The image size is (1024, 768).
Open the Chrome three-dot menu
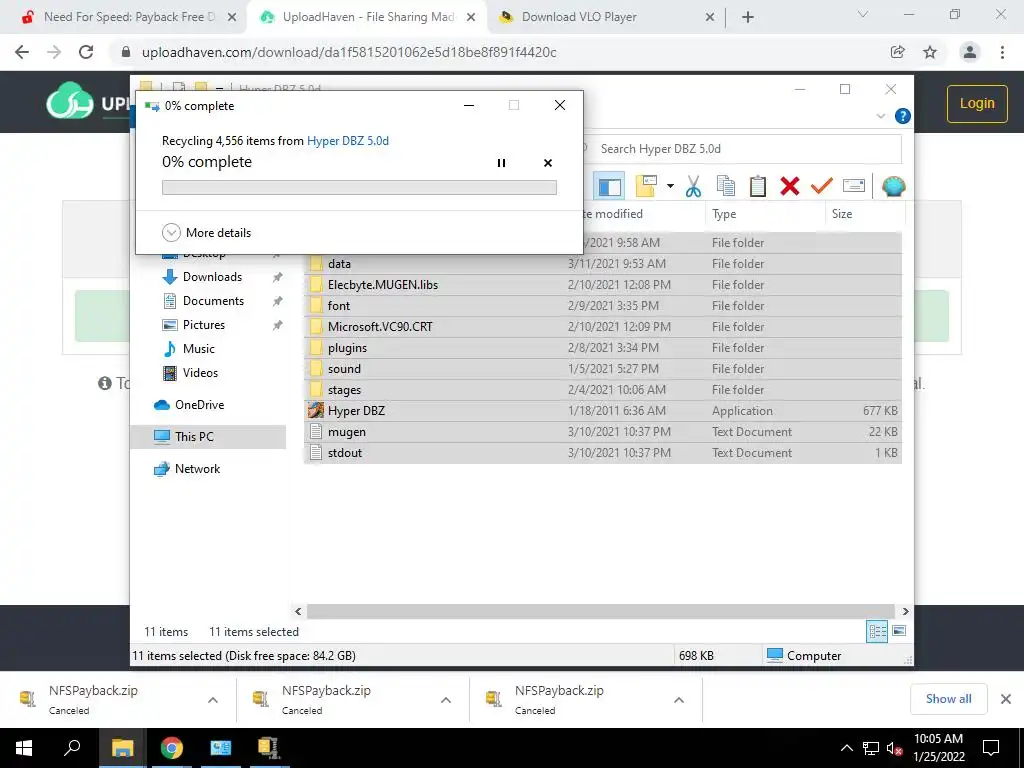(x=1002, y=52)
